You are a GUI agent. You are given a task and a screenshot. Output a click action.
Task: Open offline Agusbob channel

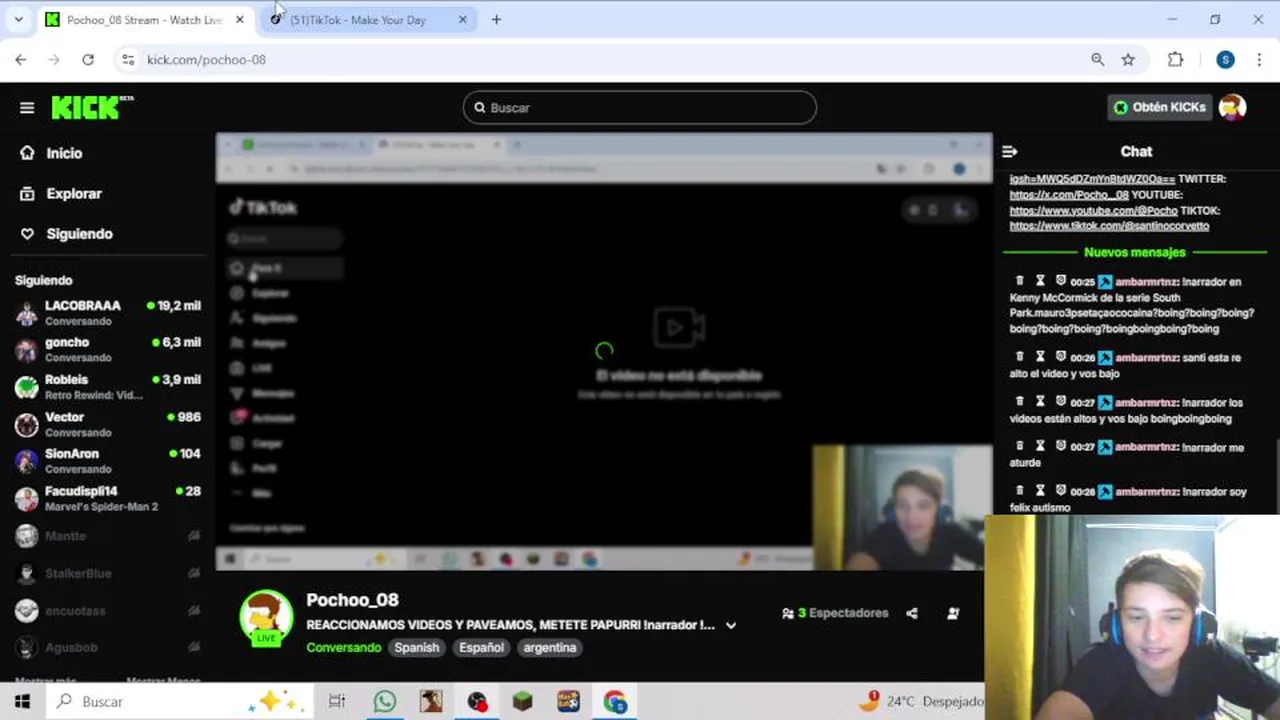[108, 647]
